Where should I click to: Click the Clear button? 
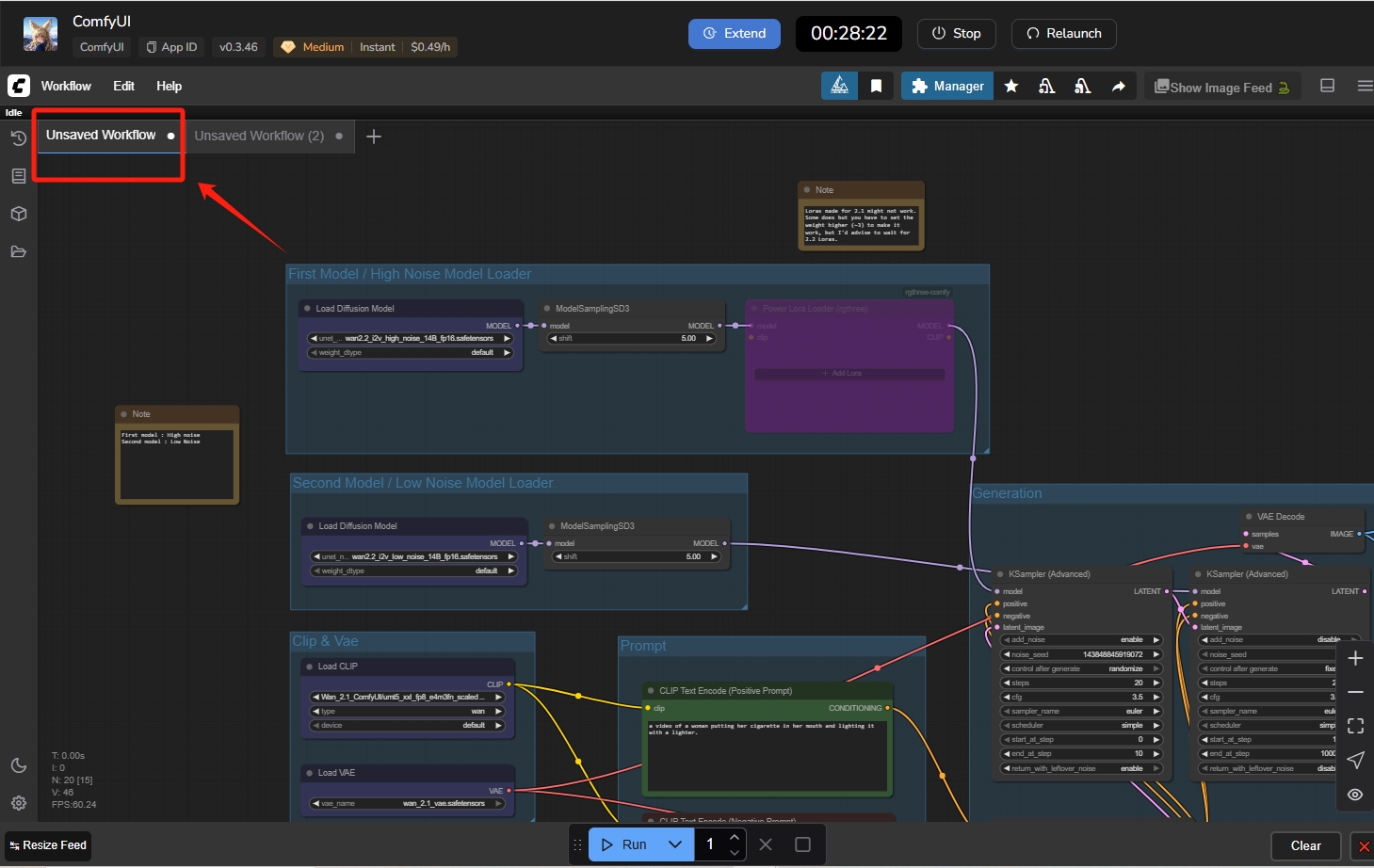click(1305, 845)
